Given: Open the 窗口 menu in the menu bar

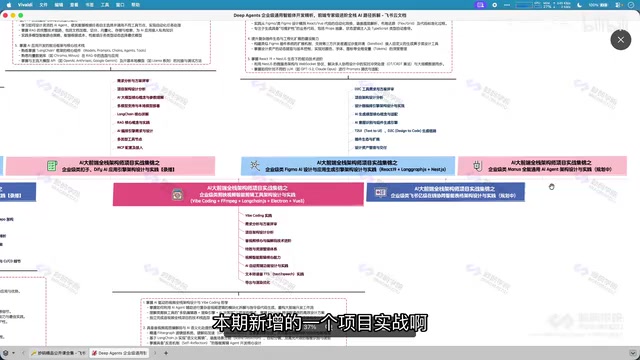Looking at the screenshot, I should [x=120, y=5].
